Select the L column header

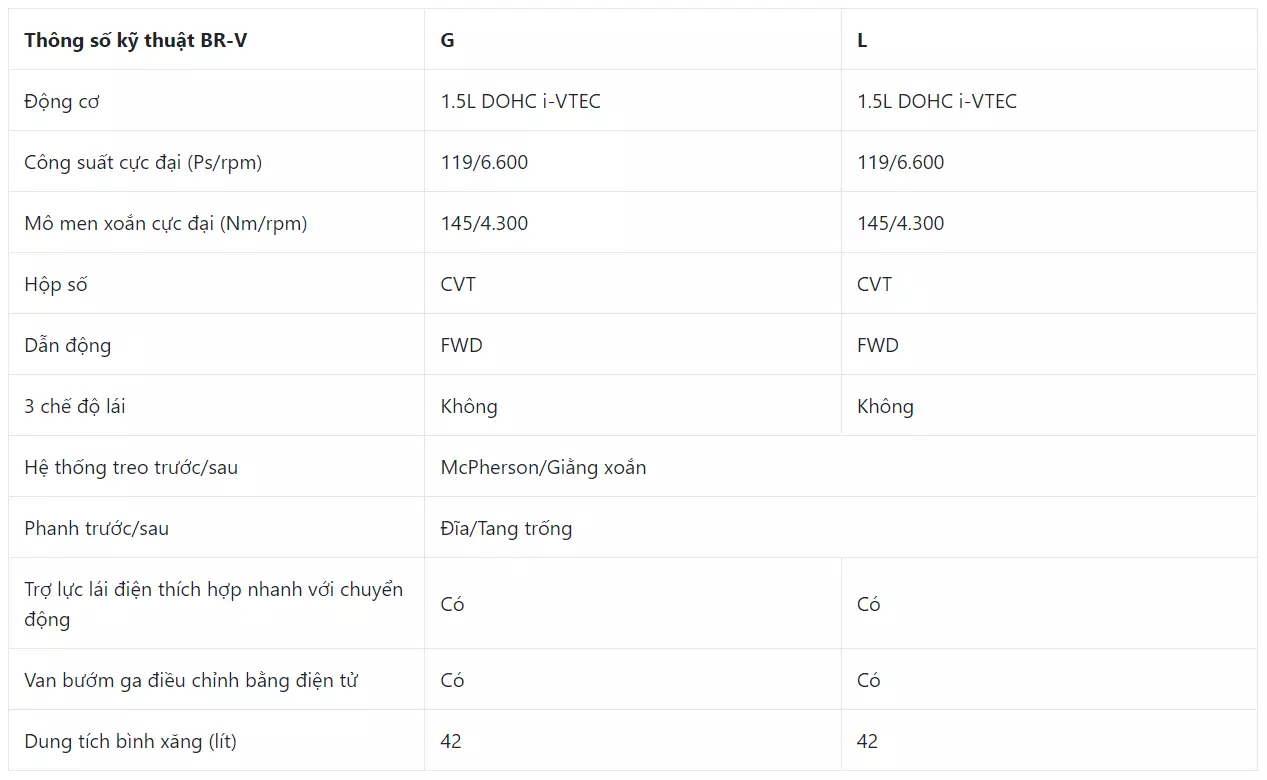[1049, 40]
